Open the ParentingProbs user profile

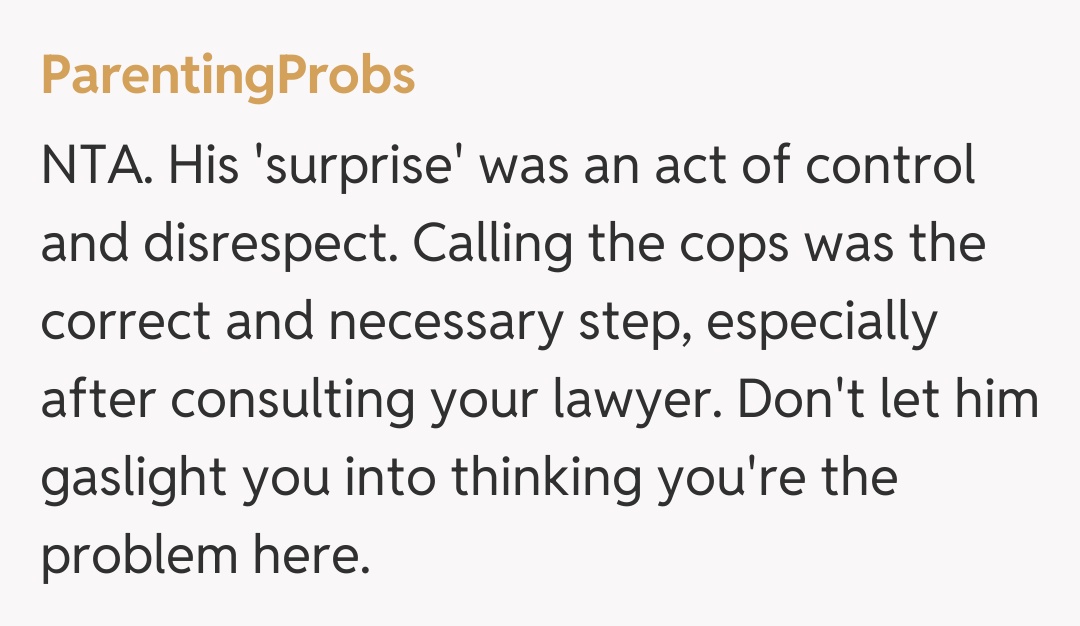click(228, 76)
